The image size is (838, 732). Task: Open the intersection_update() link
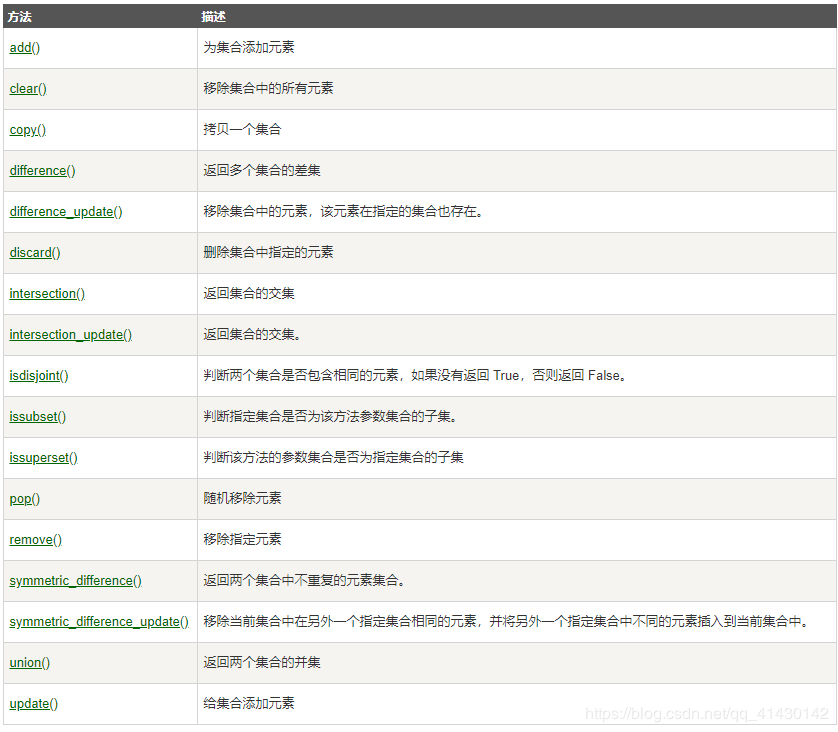(x=71, y=335)
